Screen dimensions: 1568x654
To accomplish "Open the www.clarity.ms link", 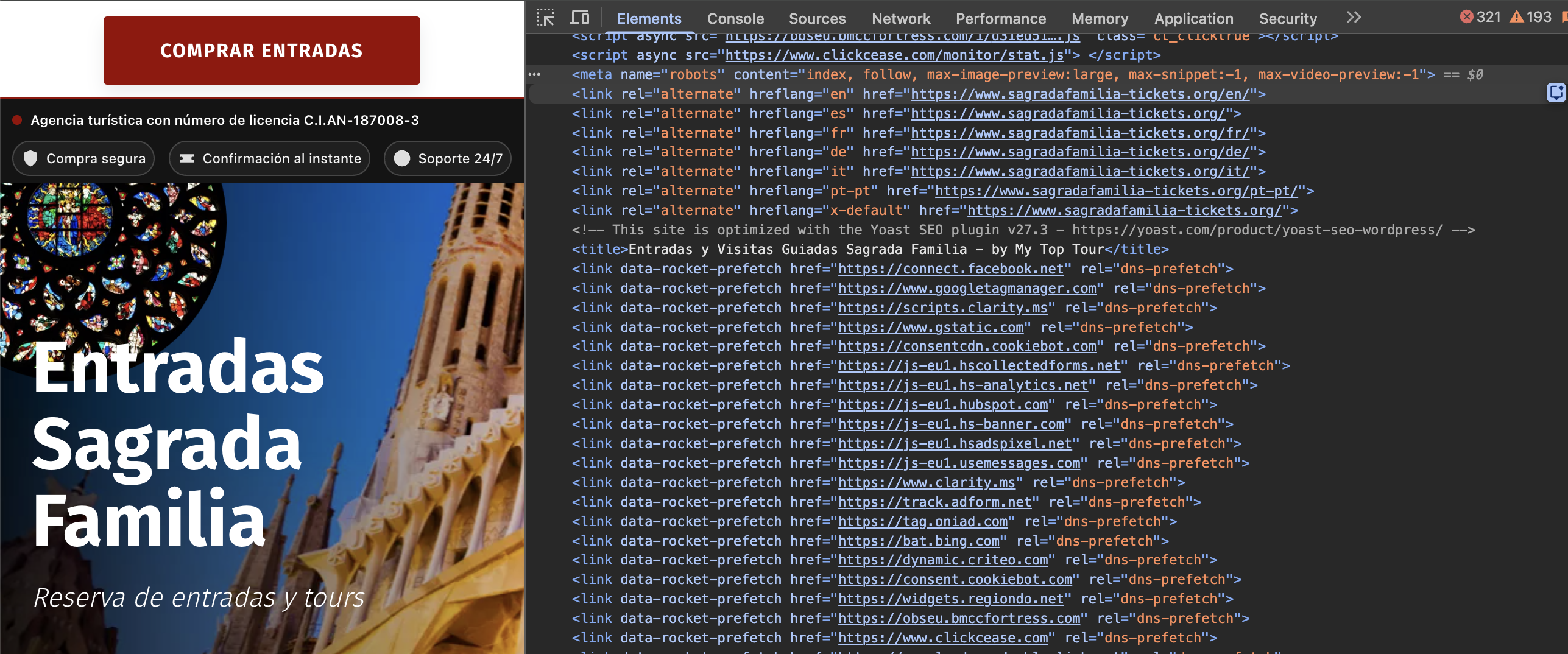I will pyautogui.click(x=927, y=482).
